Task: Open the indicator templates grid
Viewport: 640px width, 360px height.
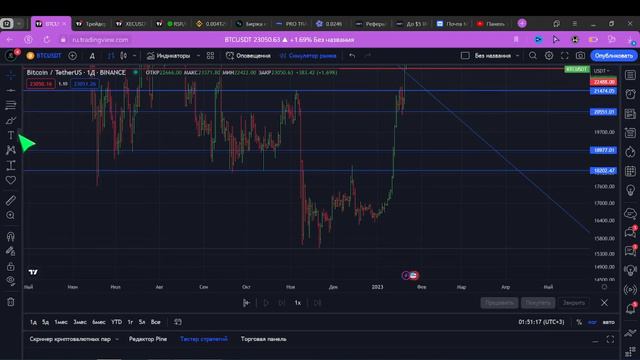Action: click(210, 56)
